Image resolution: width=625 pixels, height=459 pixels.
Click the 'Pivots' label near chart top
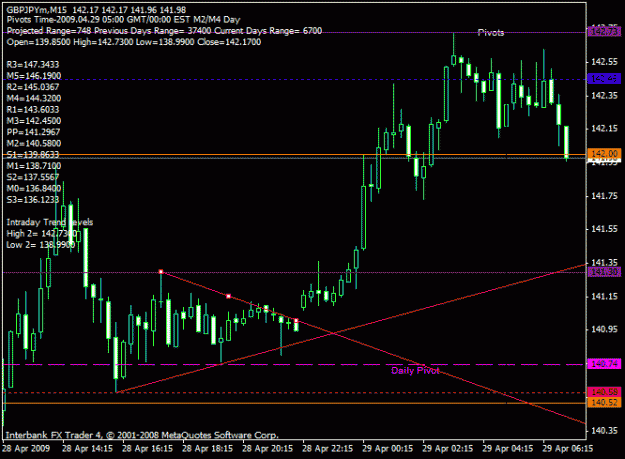491,33
